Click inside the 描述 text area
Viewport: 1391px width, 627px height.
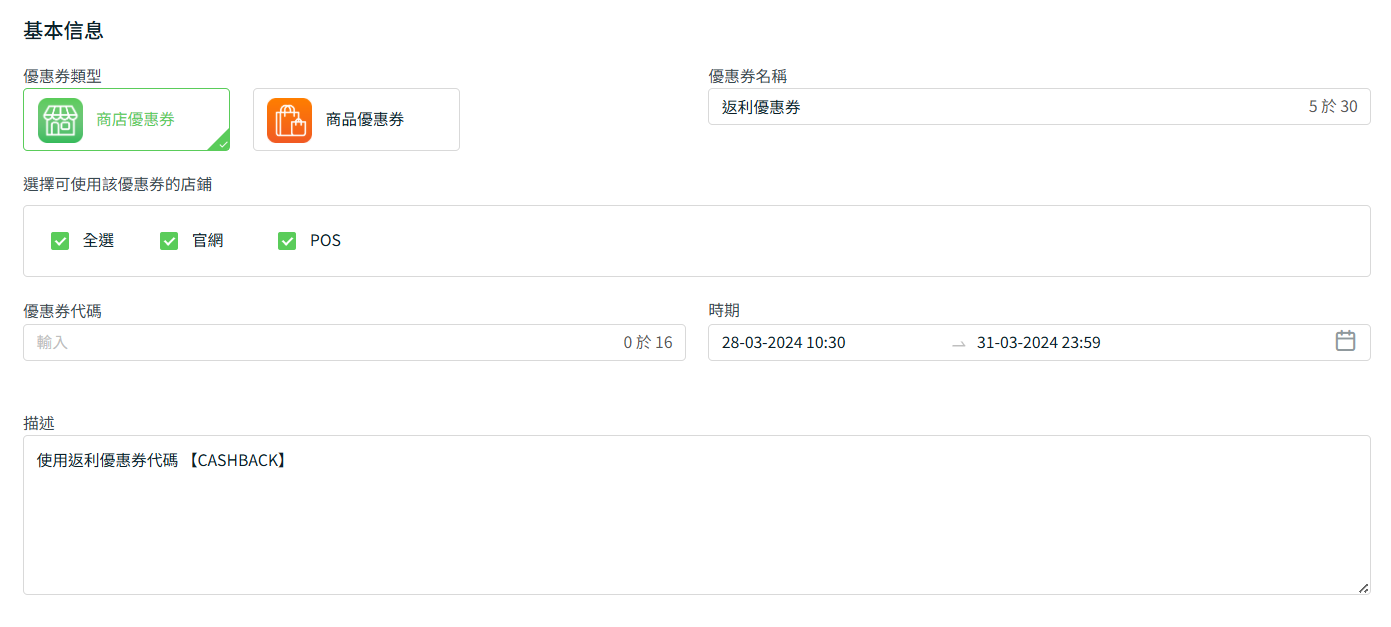click(696, 520)
